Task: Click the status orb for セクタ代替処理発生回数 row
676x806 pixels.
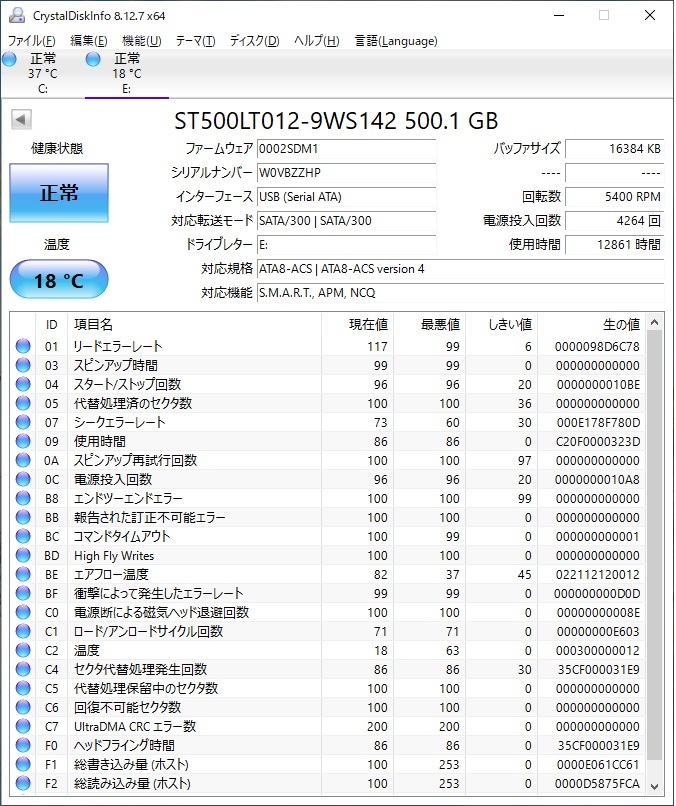Action: [23, 669]
